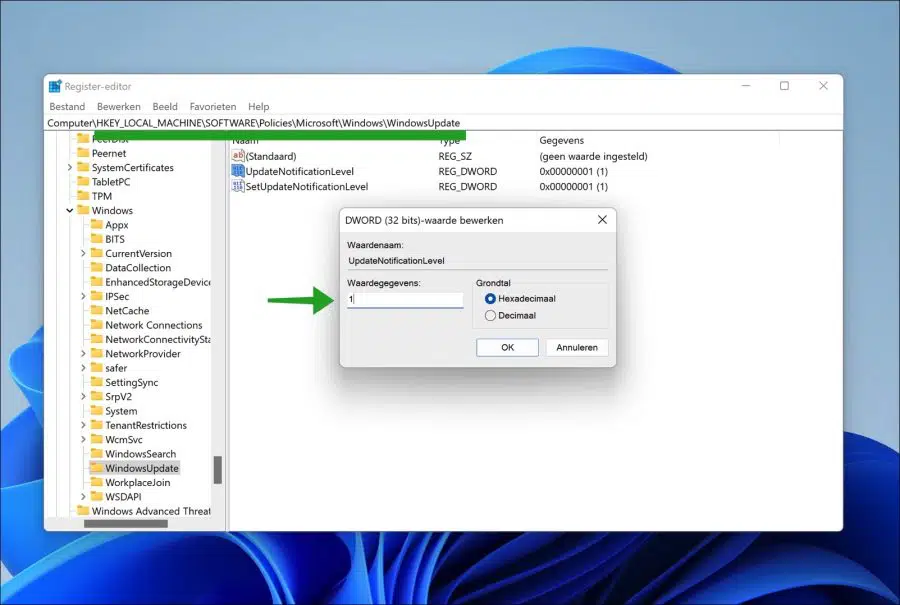
Task: Select the (Standaard) string value icon
Action: 238,156
